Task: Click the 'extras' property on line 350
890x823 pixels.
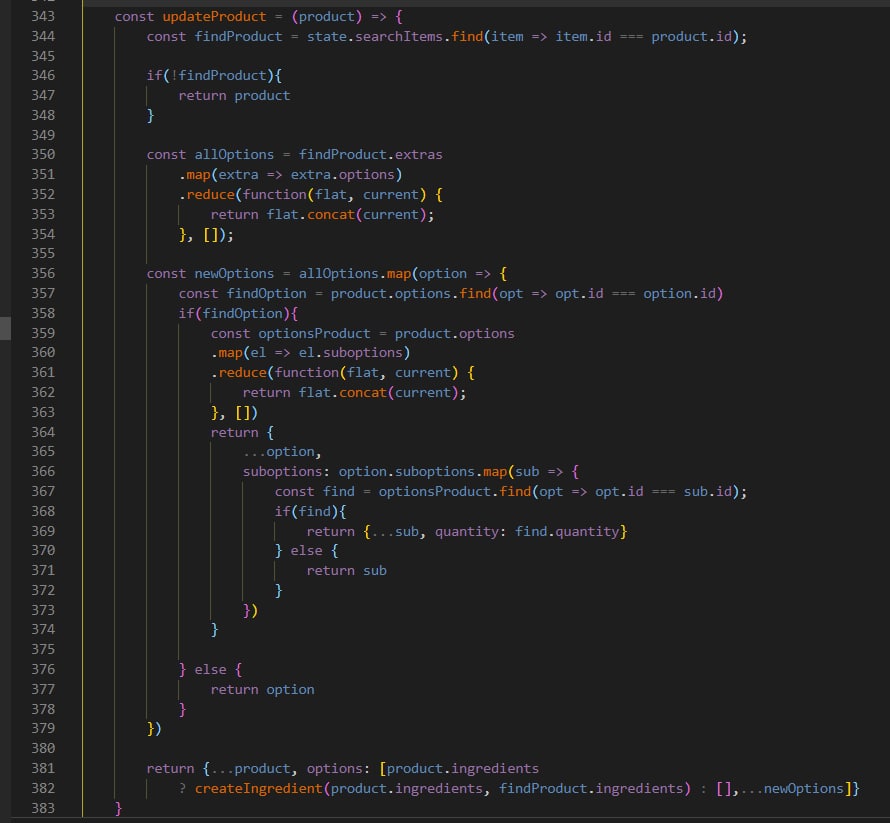Action: pos(418,154)
